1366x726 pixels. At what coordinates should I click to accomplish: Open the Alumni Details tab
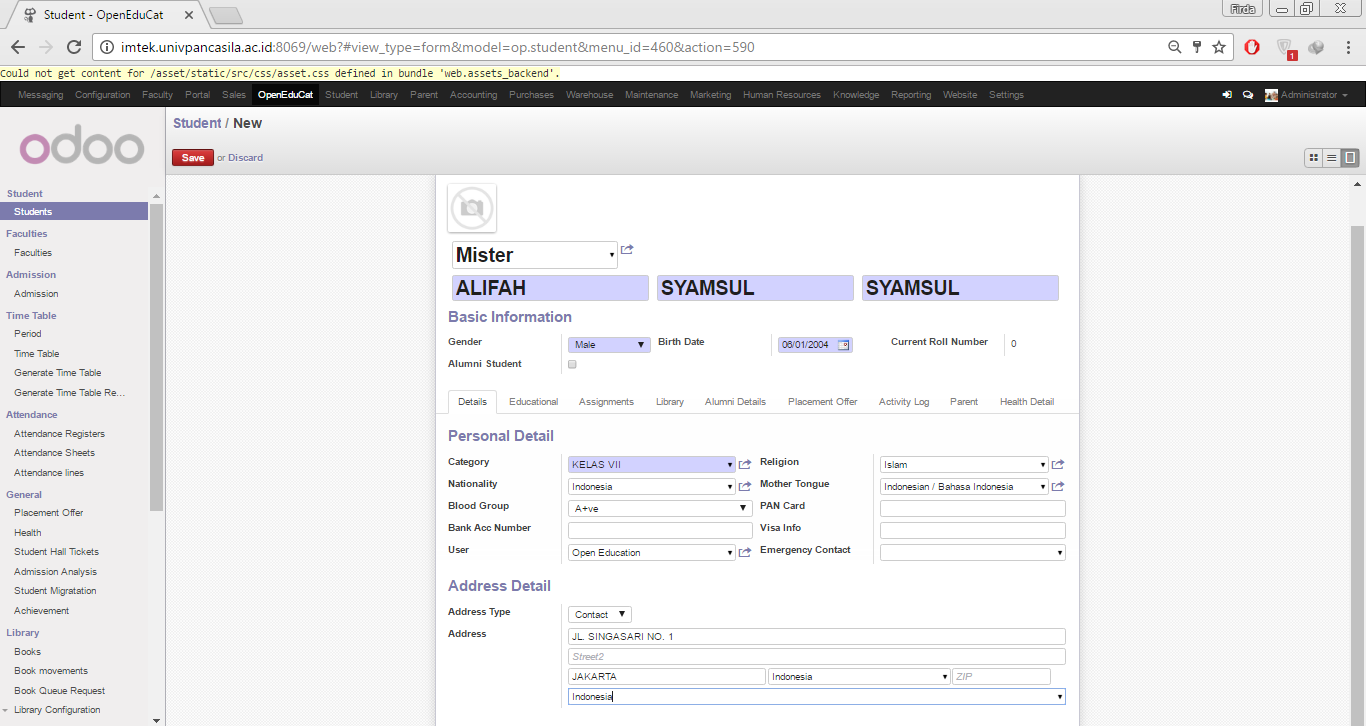735,402
